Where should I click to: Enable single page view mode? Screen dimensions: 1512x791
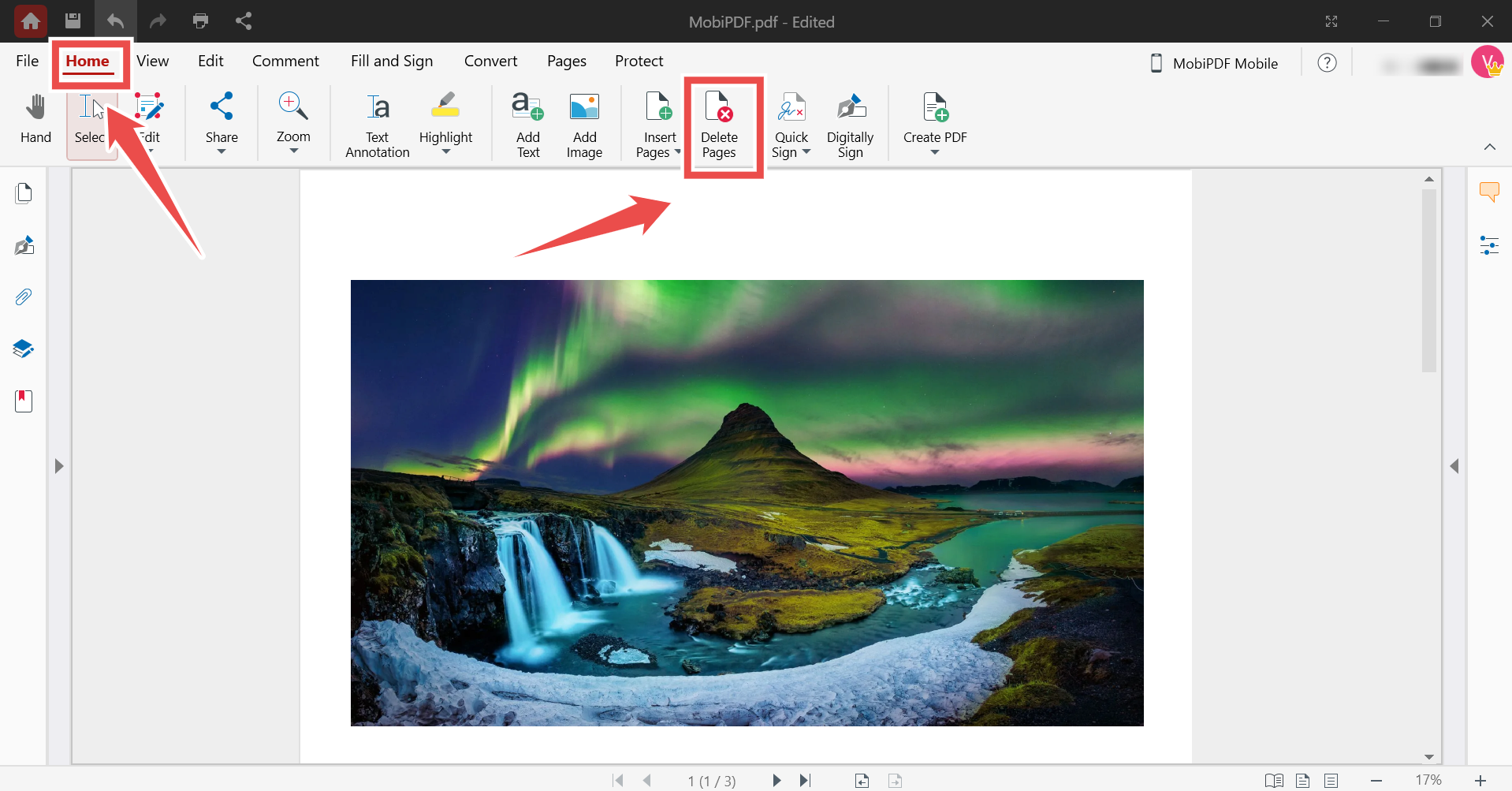1303,780
